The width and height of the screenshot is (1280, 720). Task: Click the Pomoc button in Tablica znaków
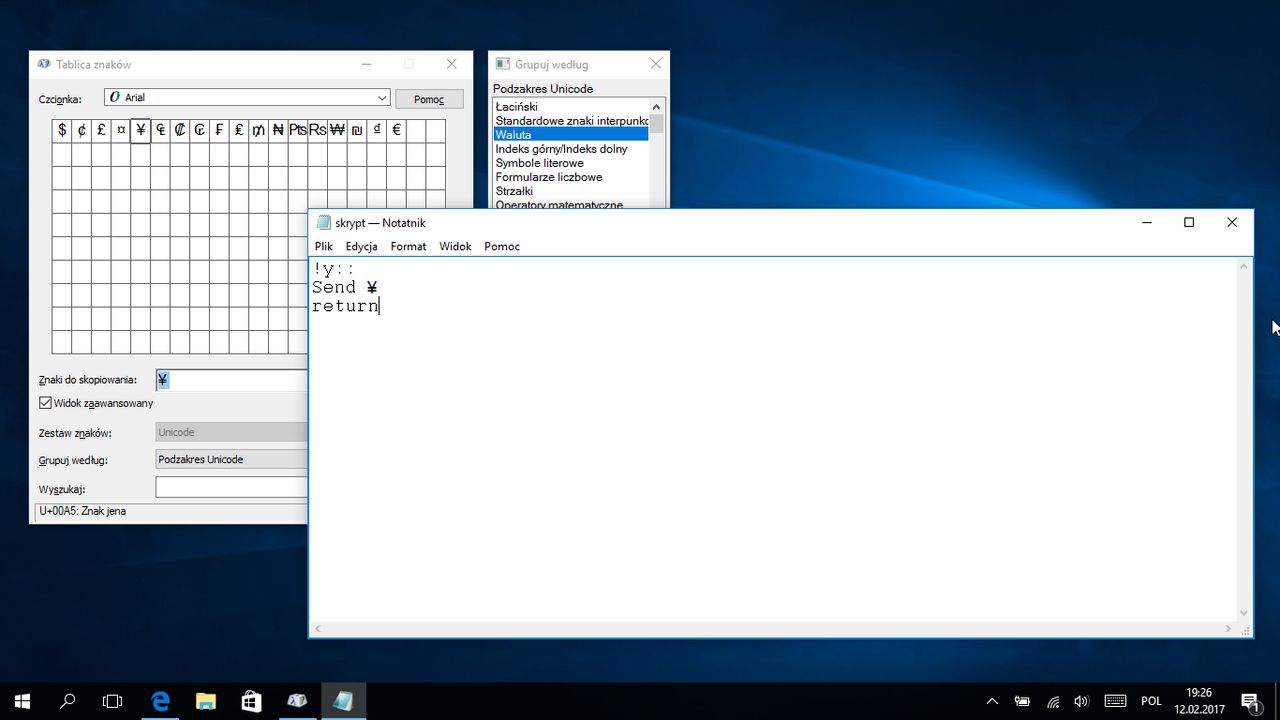429,99
